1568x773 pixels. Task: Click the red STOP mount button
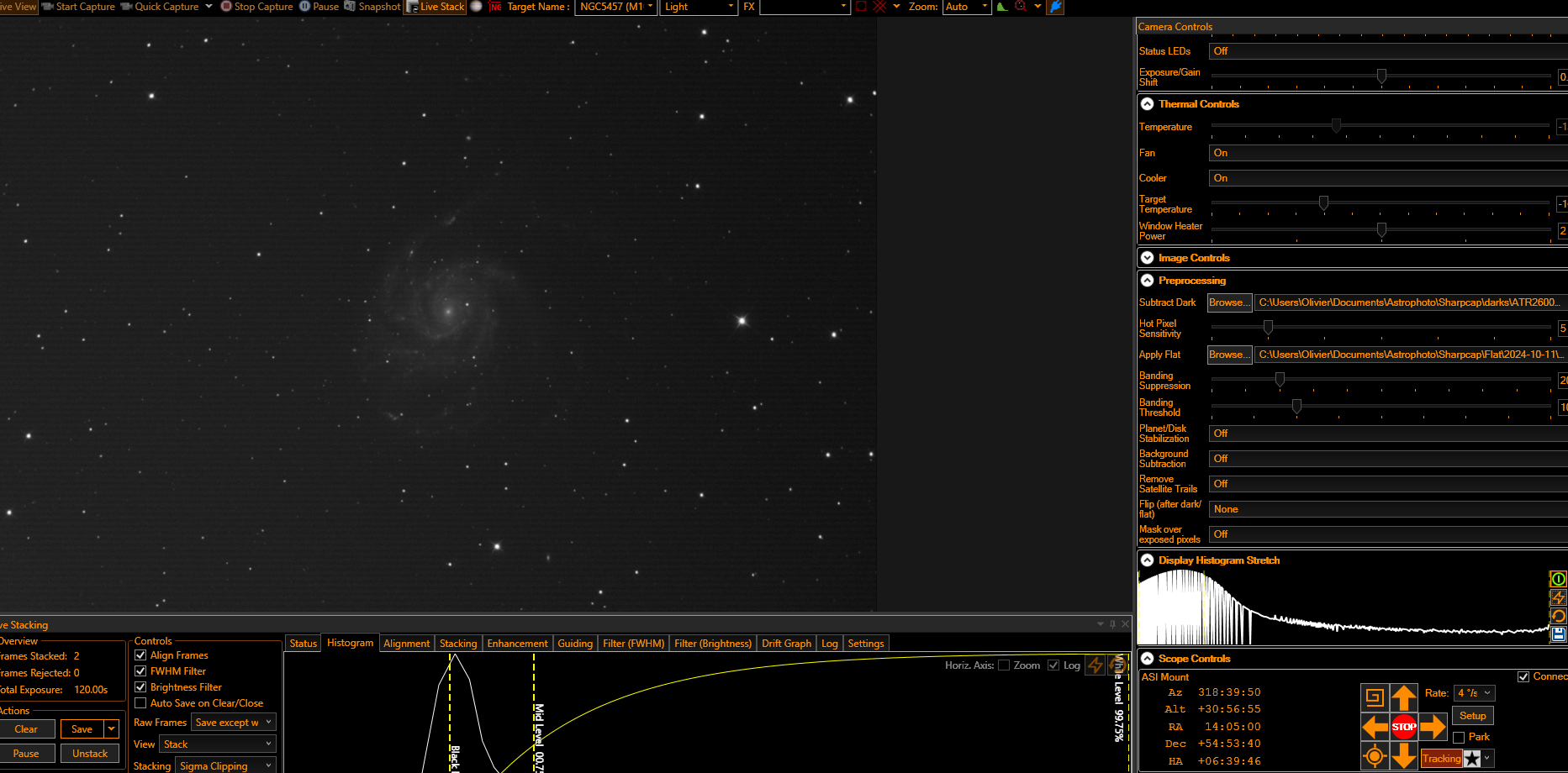pyautogui.click(x=1404, y=727)
